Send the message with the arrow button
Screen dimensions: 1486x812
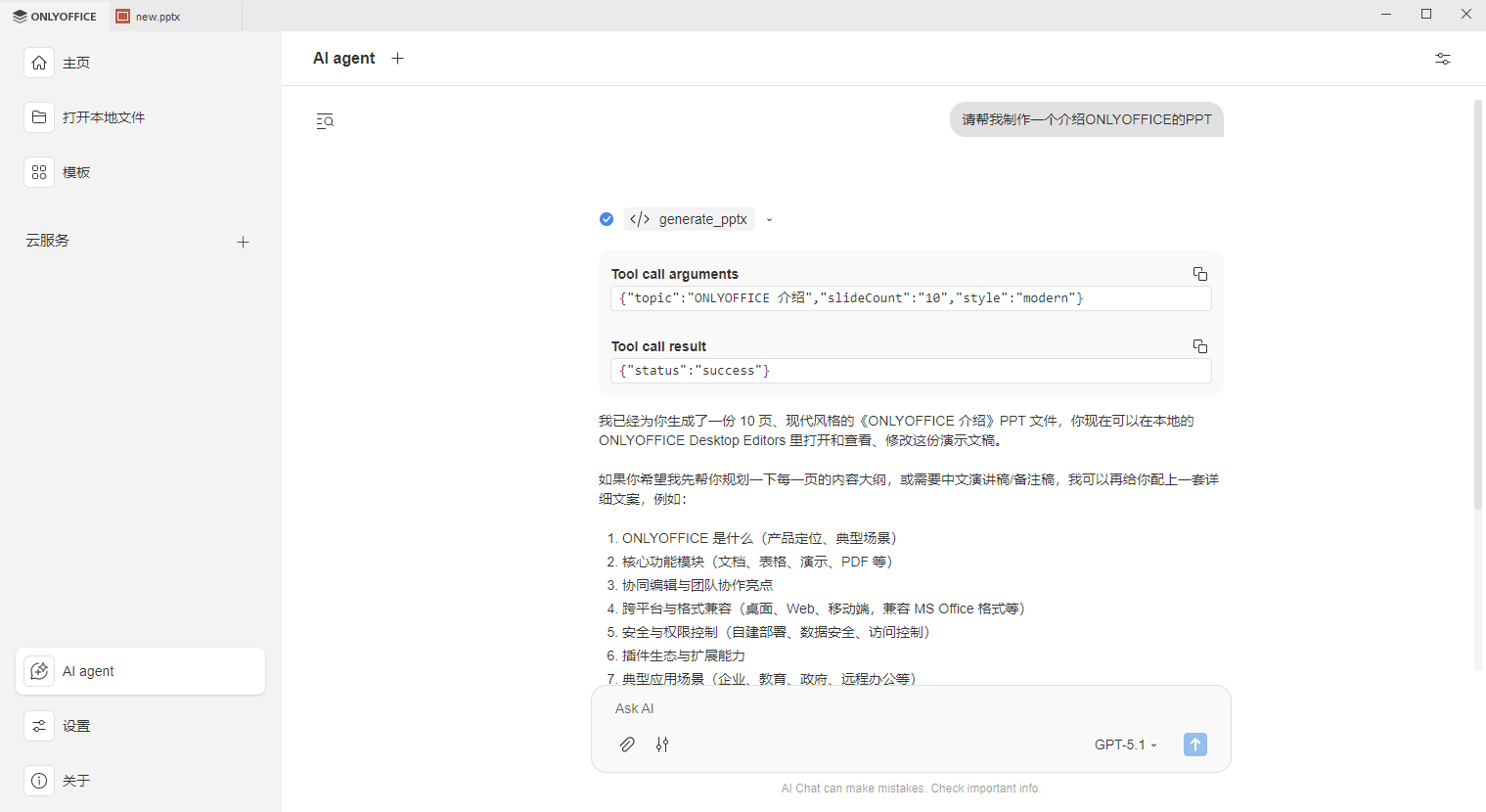coord(1194,744)
